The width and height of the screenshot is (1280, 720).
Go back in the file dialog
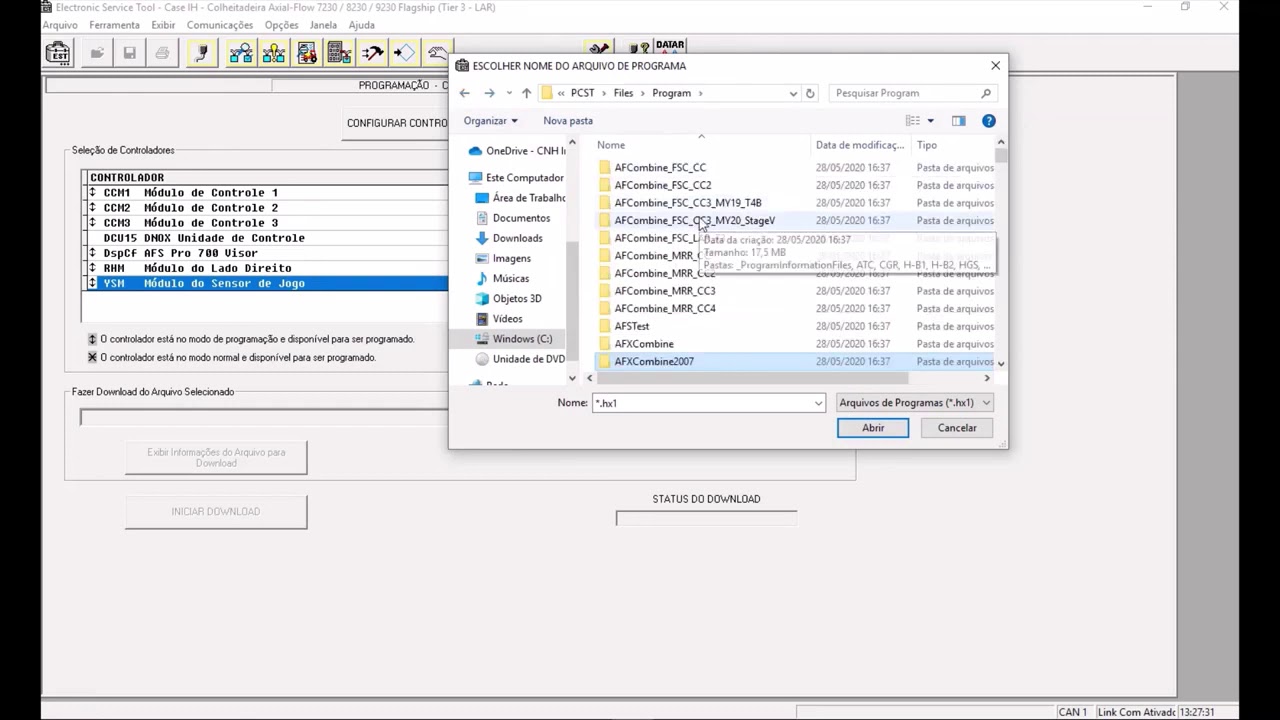[x=464, y=93]
